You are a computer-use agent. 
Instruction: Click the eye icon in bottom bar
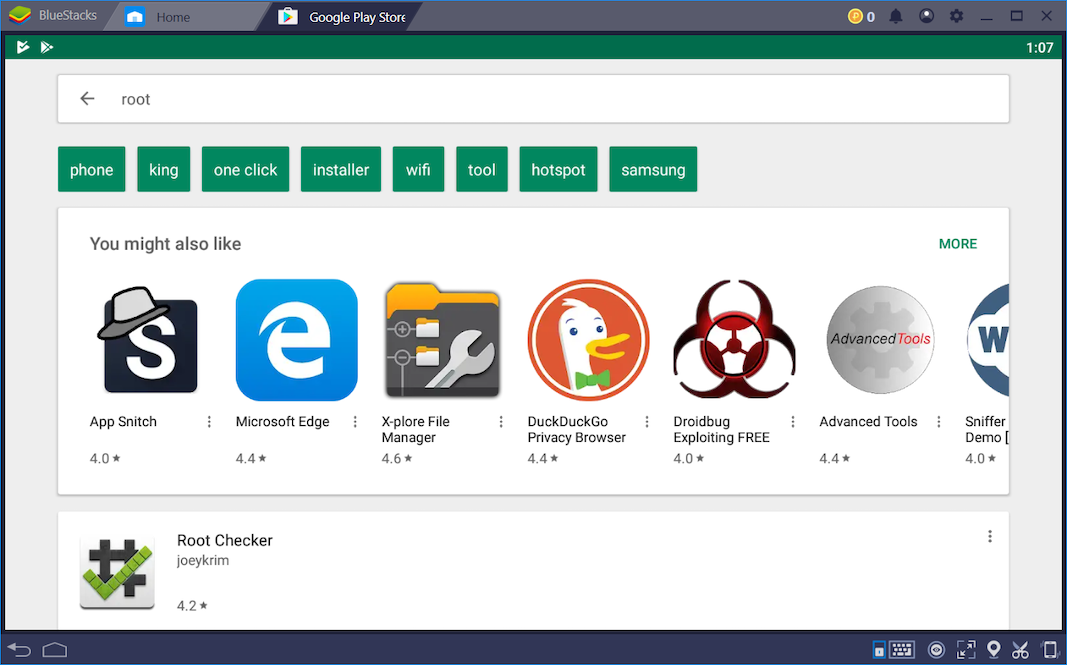937,650
